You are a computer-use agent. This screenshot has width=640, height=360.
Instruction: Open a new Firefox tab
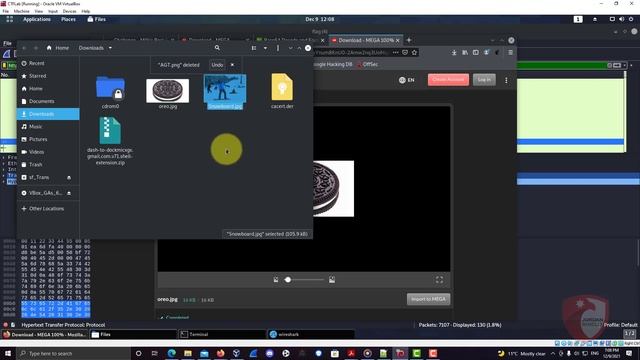click(409, 40)
